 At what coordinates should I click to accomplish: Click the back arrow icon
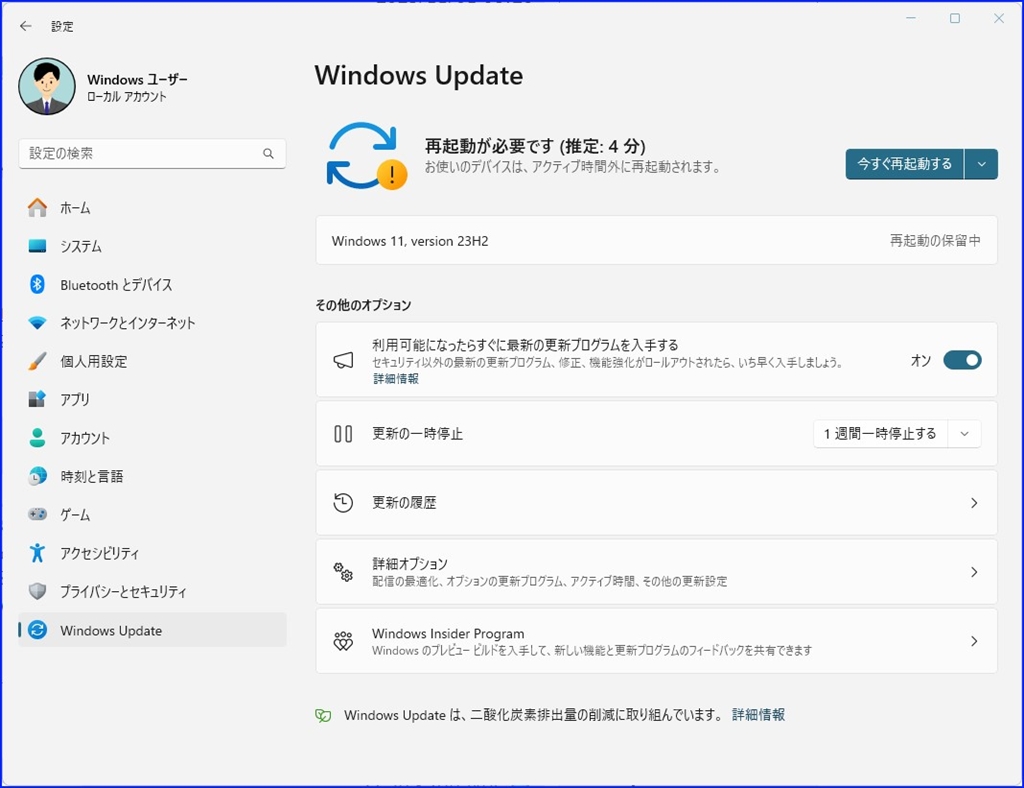coord(25,26)
